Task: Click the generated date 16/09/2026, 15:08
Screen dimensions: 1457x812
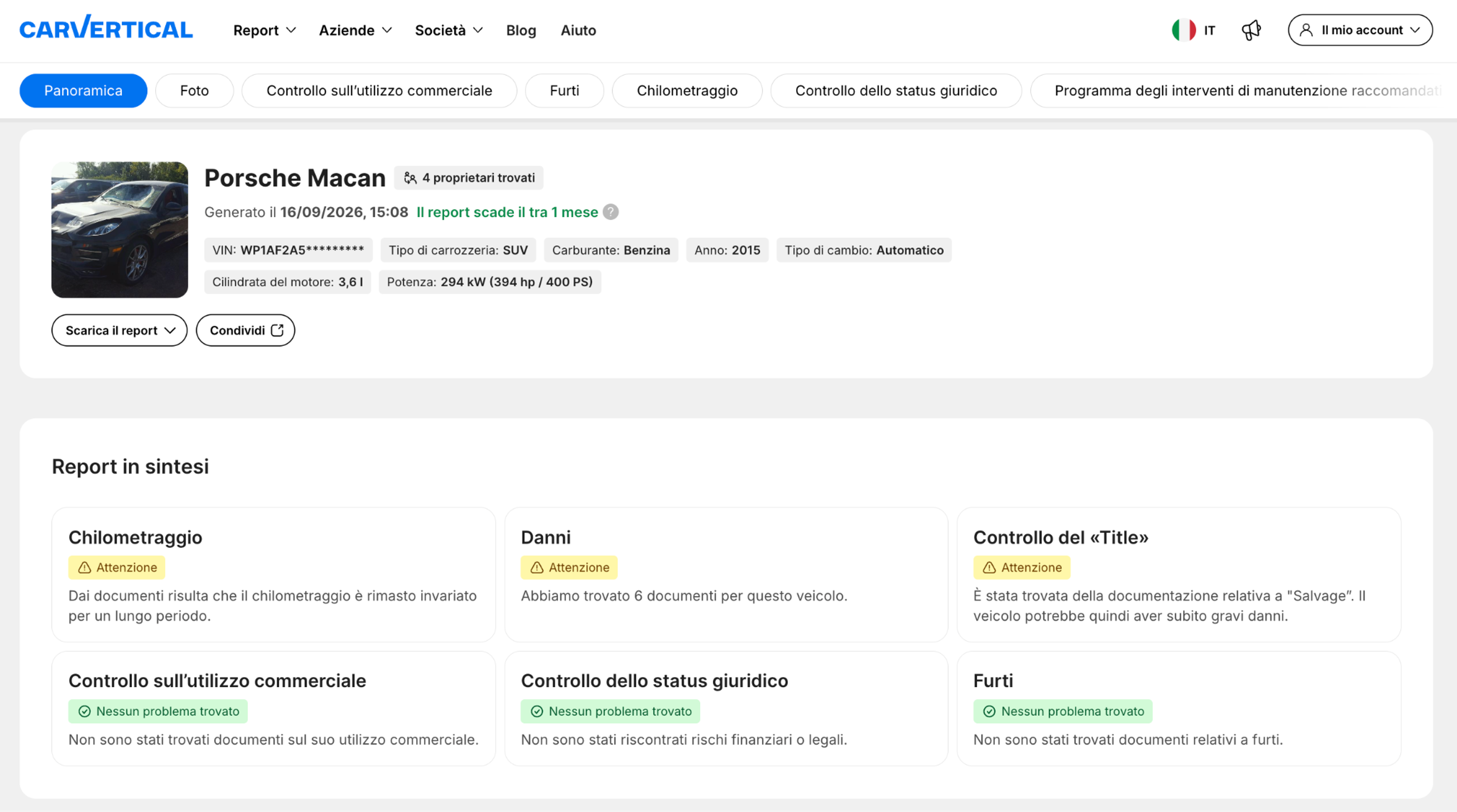Action: [x=345, y=212]
